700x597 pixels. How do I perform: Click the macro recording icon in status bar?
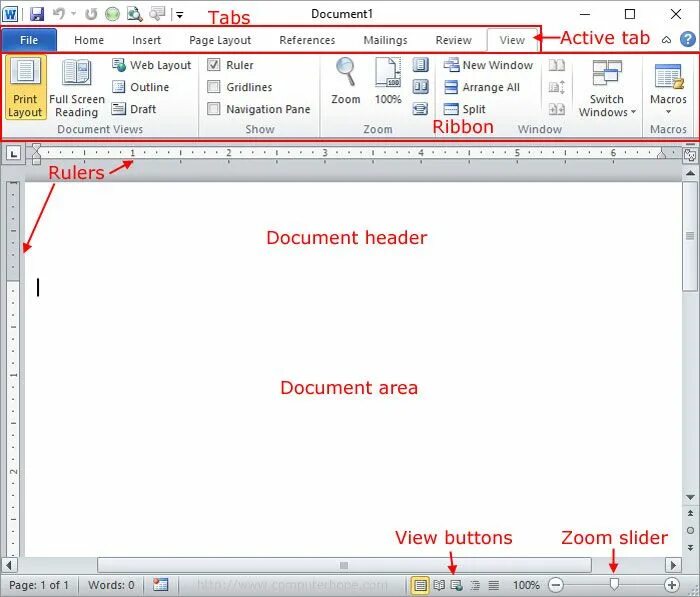[x=160, y=584]
